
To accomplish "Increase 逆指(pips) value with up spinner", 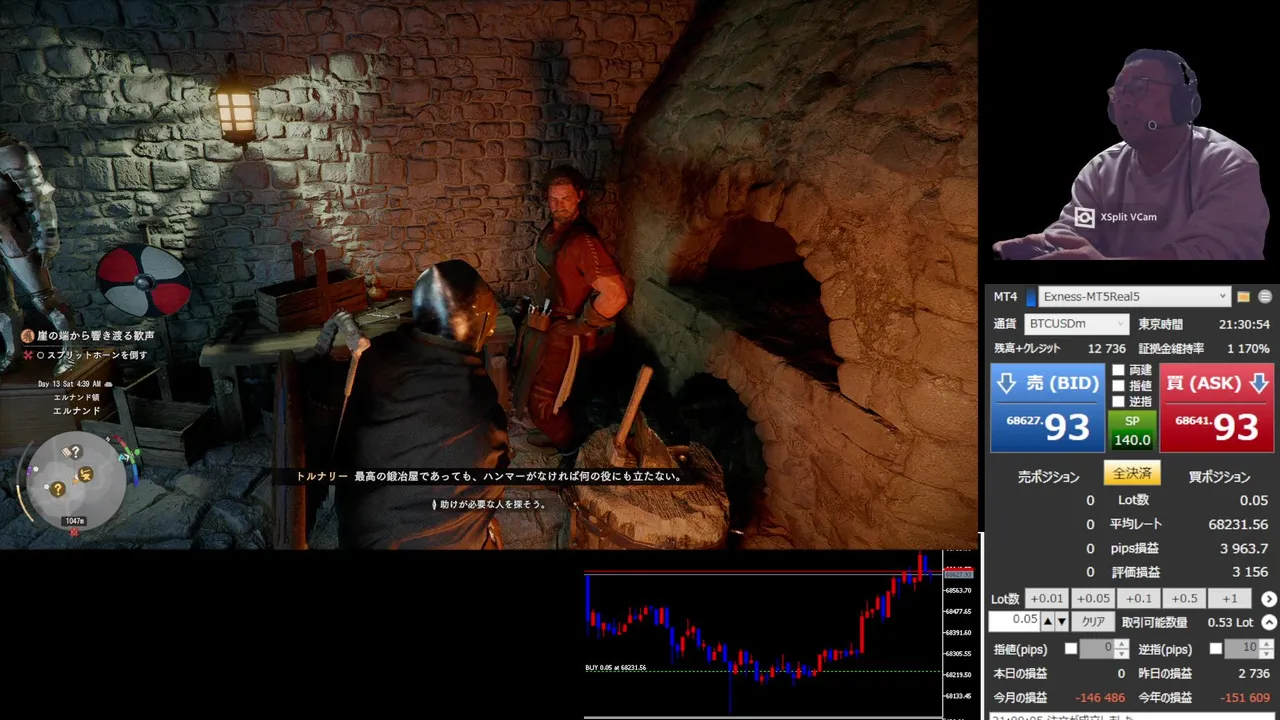I will (1265, 645).
